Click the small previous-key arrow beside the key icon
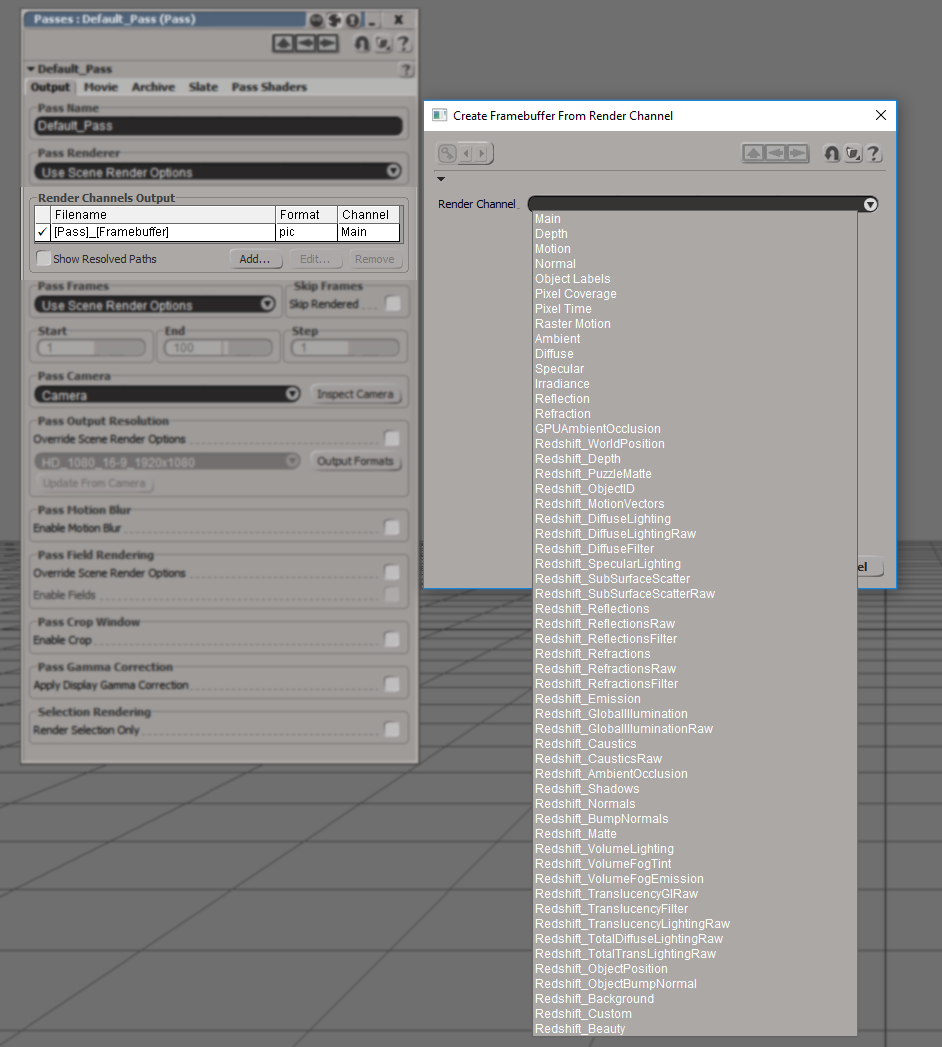 pyautogui.click(x=466, y=154)
